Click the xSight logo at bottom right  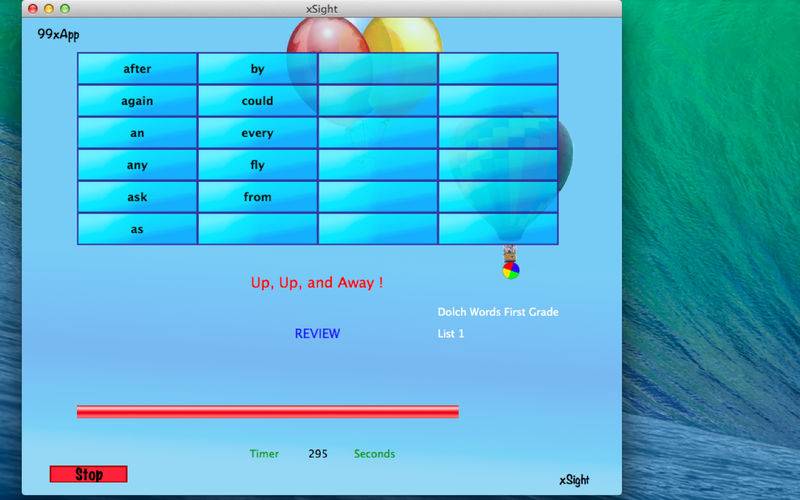(x=574, y=480)
